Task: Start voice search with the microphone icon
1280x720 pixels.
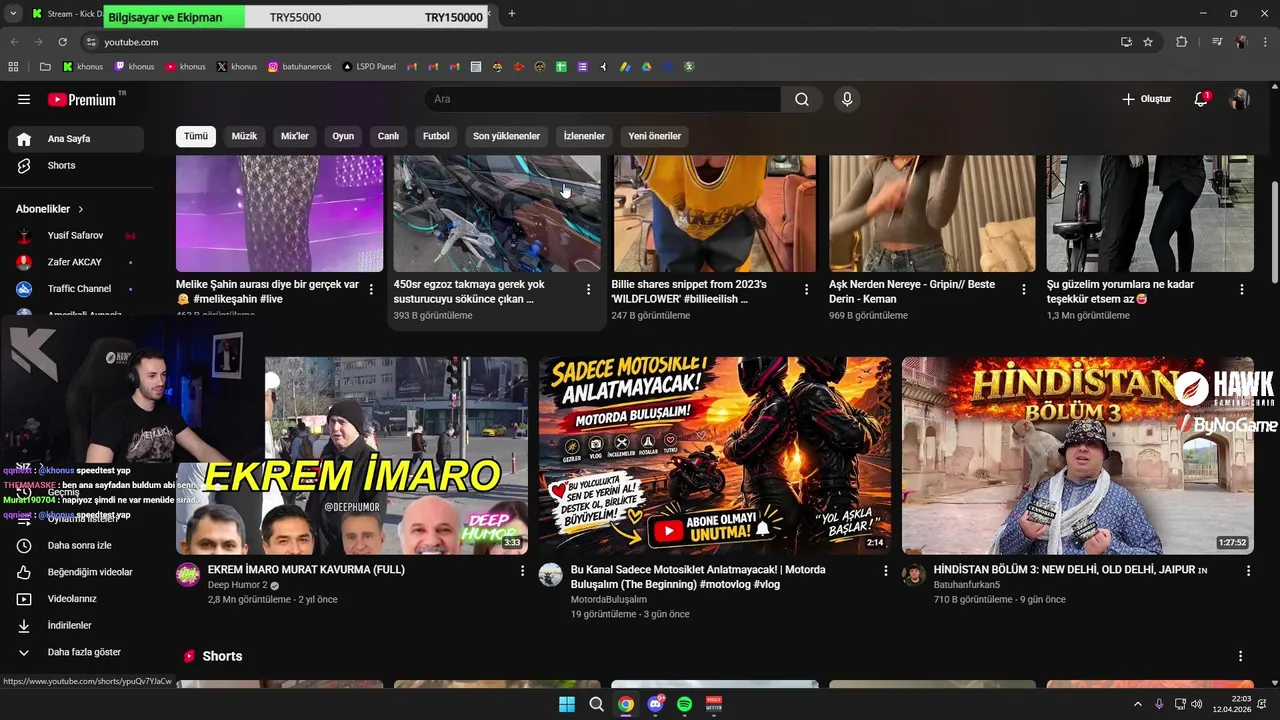Action: coord(847,99)
